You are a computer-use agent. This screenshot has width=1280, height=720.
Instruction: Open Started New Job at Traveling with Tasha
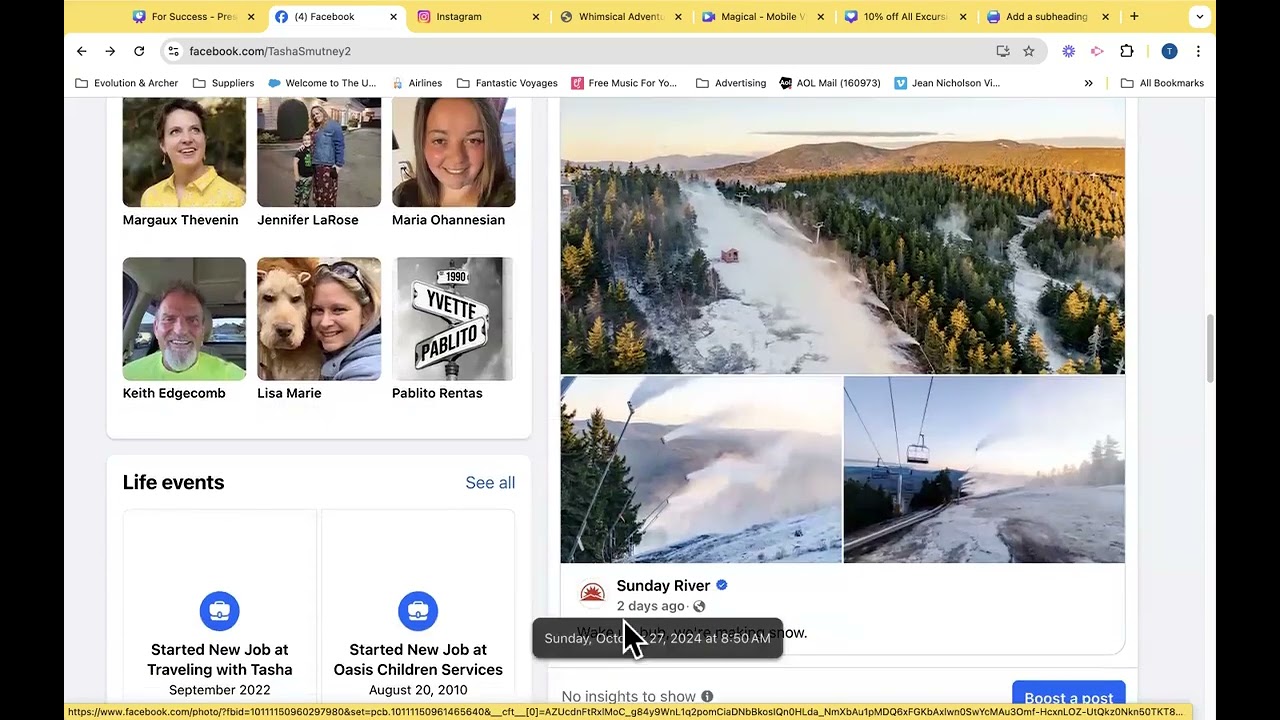pos(219,660)
